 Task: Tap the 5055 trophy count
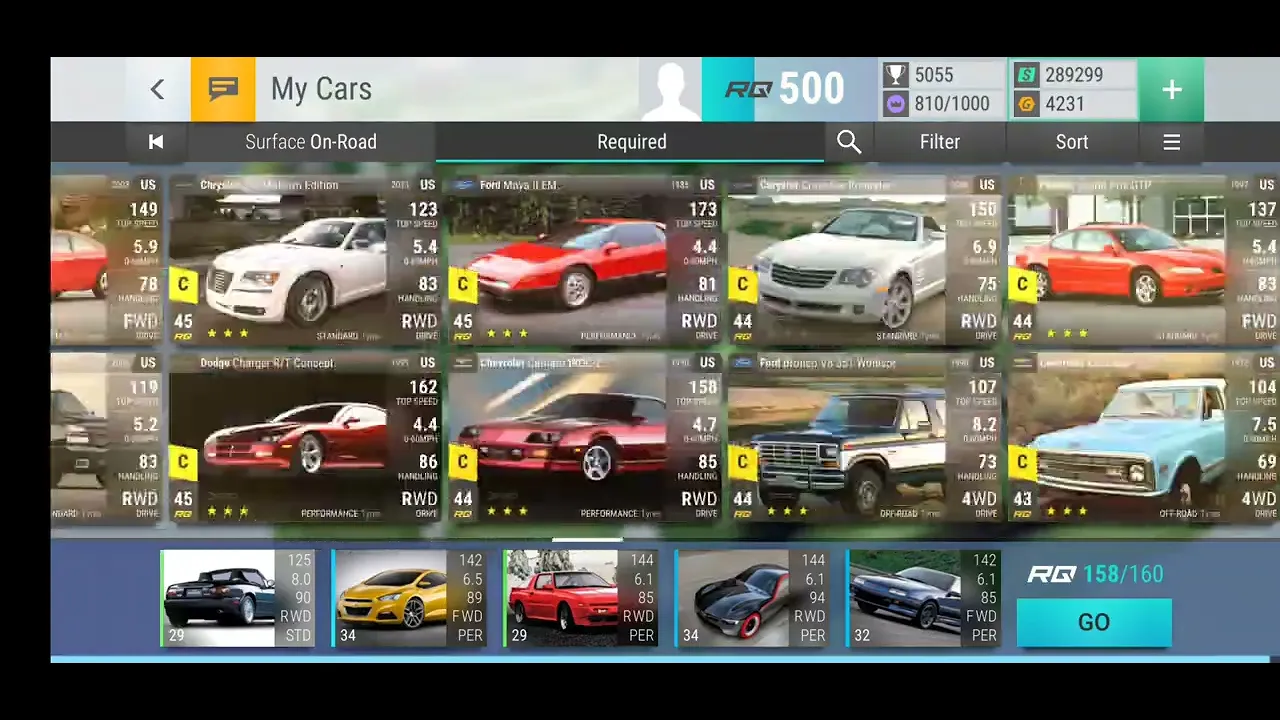[934, 75]
